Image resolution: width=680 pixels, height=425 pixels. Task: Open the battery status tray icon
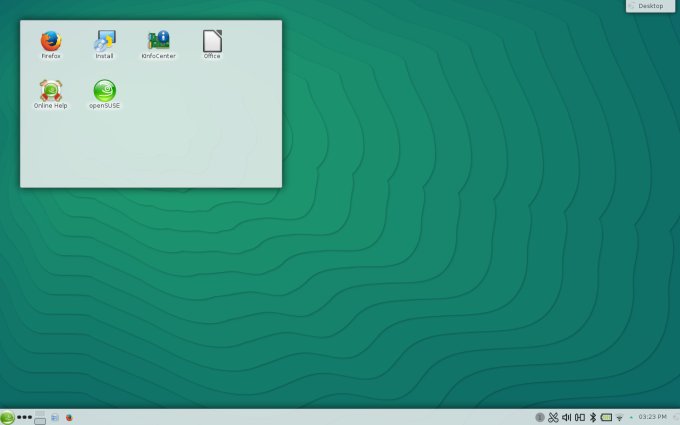tap(606, 418)
